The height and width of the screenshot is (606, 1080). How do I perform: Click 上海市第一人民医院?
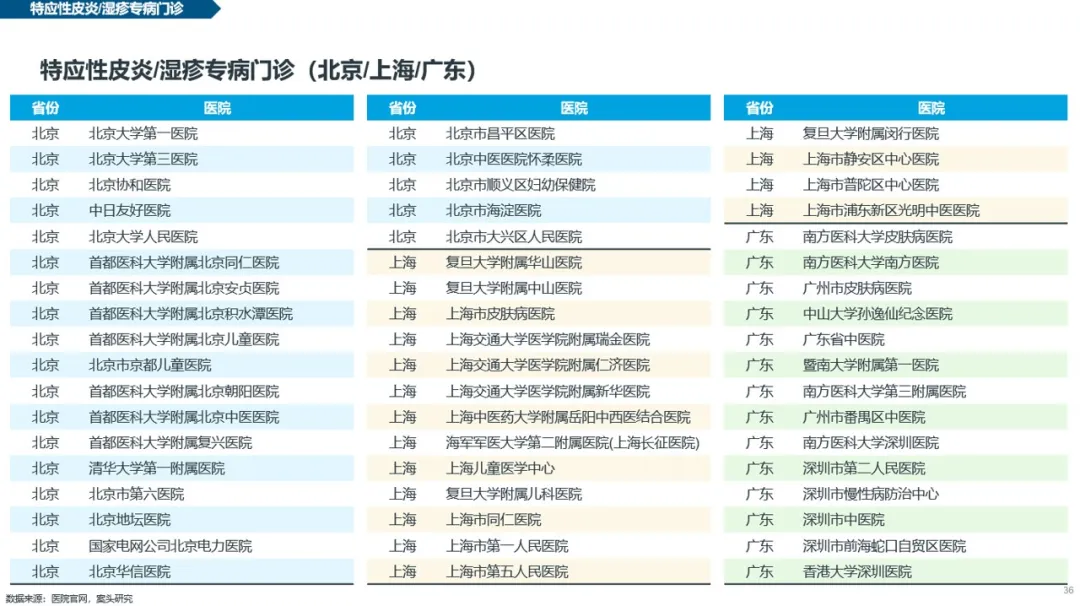[x=507, y=546]
